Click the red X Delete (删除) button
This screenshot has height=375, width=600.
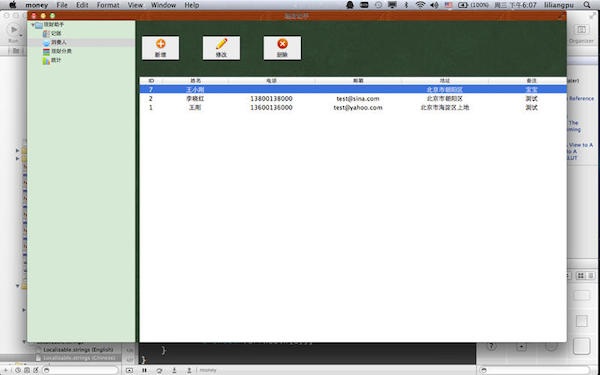tap(282, 48)
